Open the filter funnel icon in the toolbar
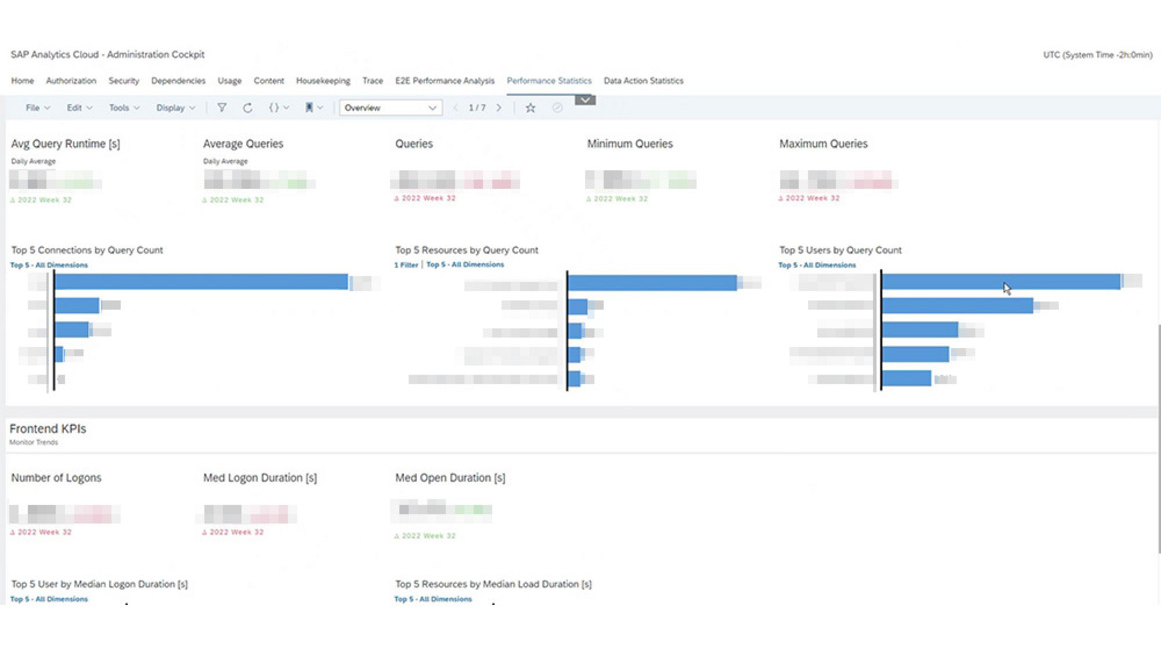 [x=221, y=108]
